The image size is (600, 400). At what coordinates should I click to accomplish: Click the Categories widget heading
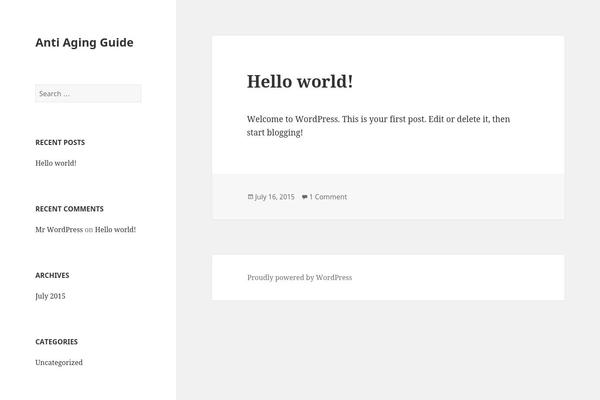tap(56, 342)
